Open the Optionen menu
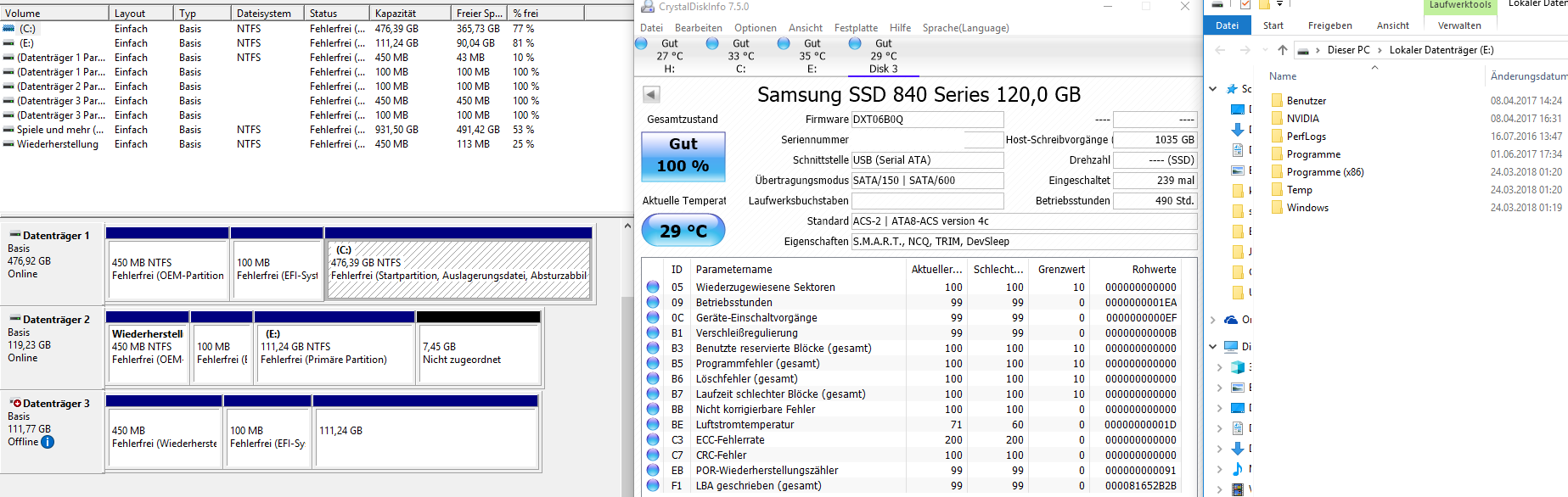The height and width of the screenshot is (497, 1568). 756,28
